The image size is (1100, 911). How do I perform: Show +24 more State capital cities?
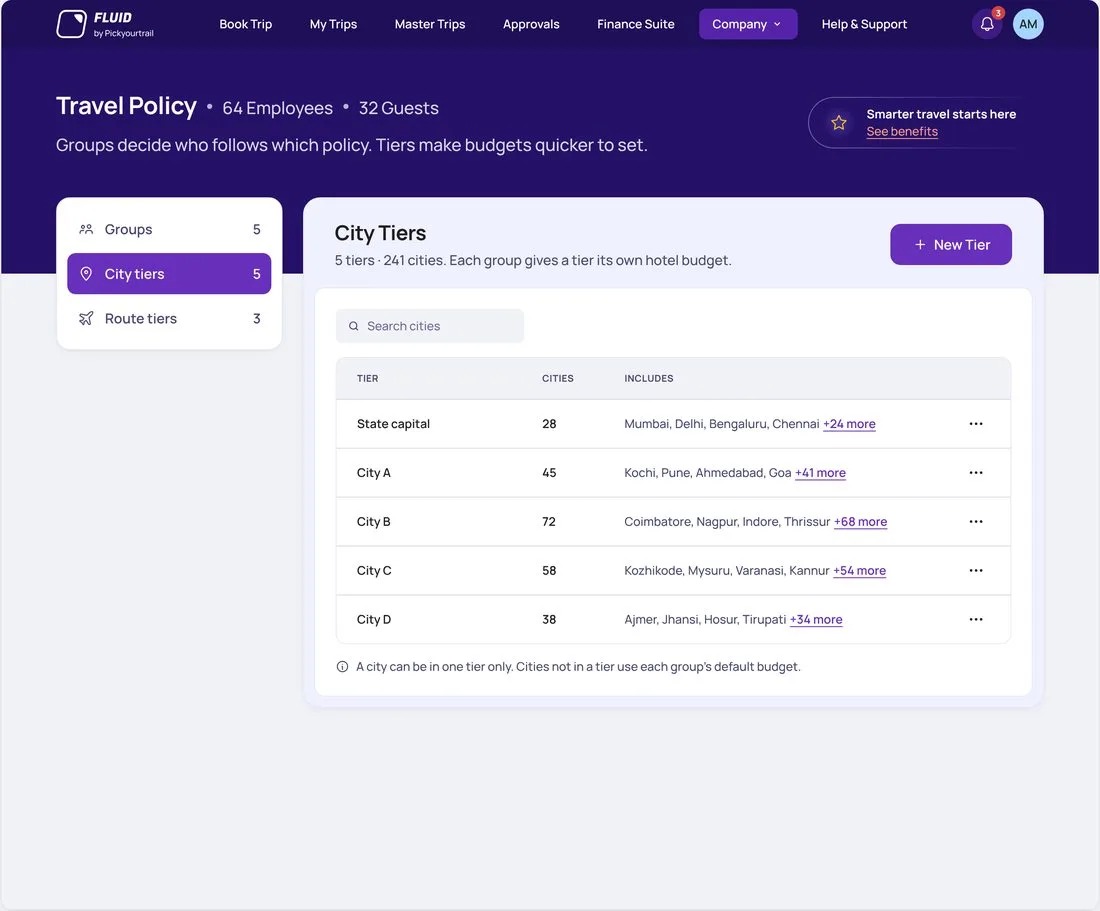[849, 424]
